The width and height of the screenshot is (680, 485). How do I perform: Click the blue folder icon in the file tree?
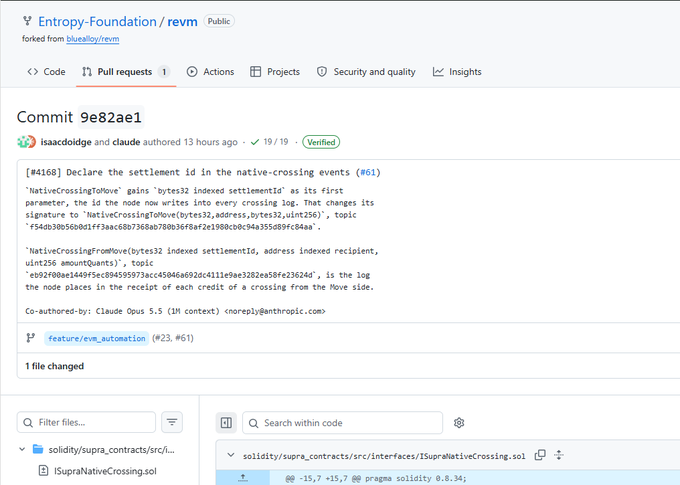pos(38,449)
